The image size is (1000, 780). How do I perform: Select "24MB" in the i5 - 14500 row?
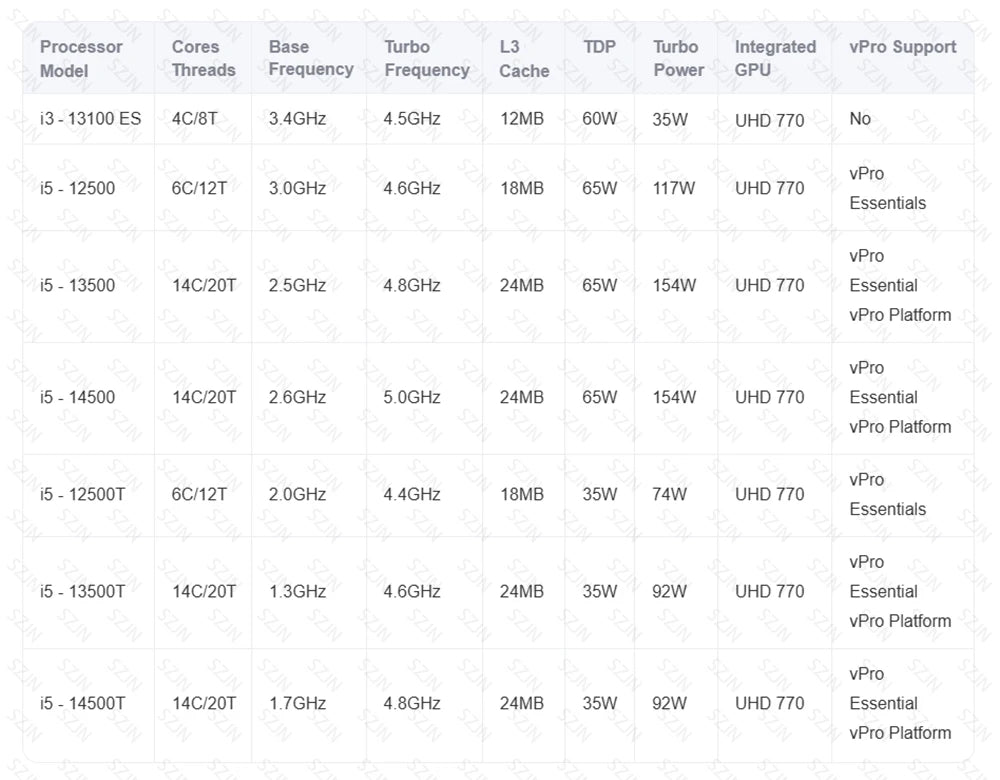coord(522,397)
